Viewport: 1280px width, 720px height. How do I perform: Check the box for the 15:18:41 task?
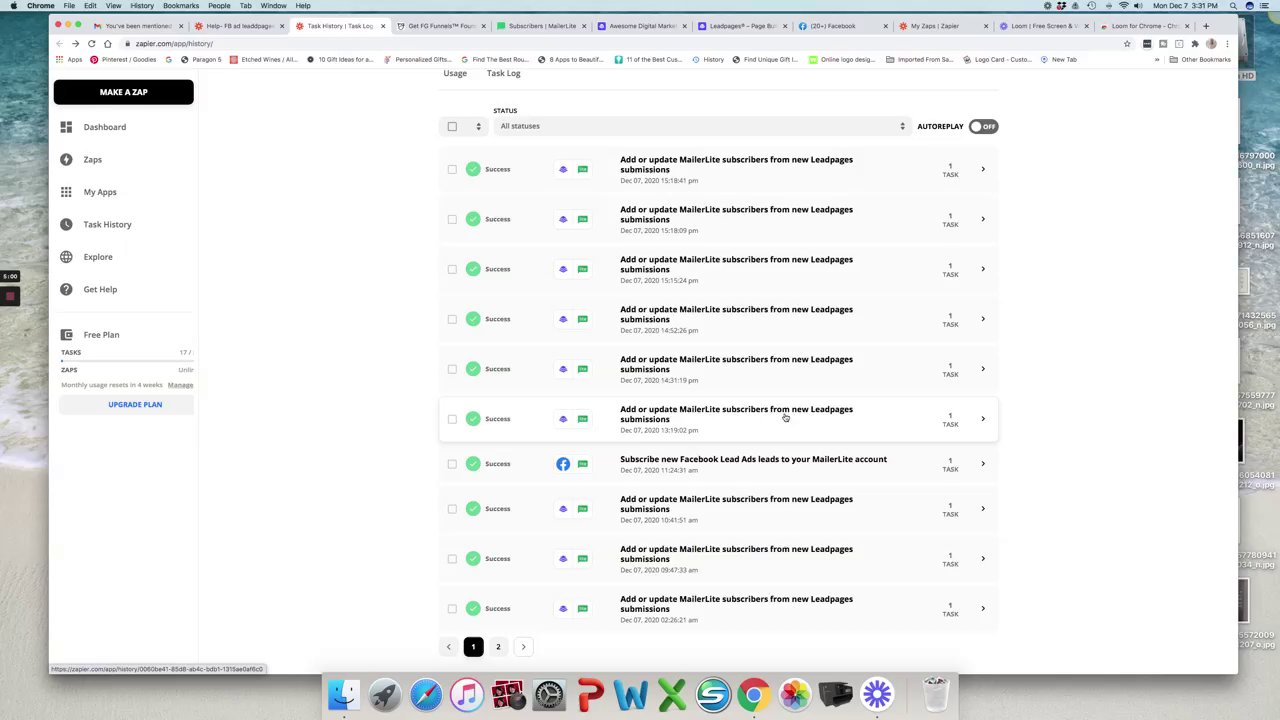click(x=452, y=169)
